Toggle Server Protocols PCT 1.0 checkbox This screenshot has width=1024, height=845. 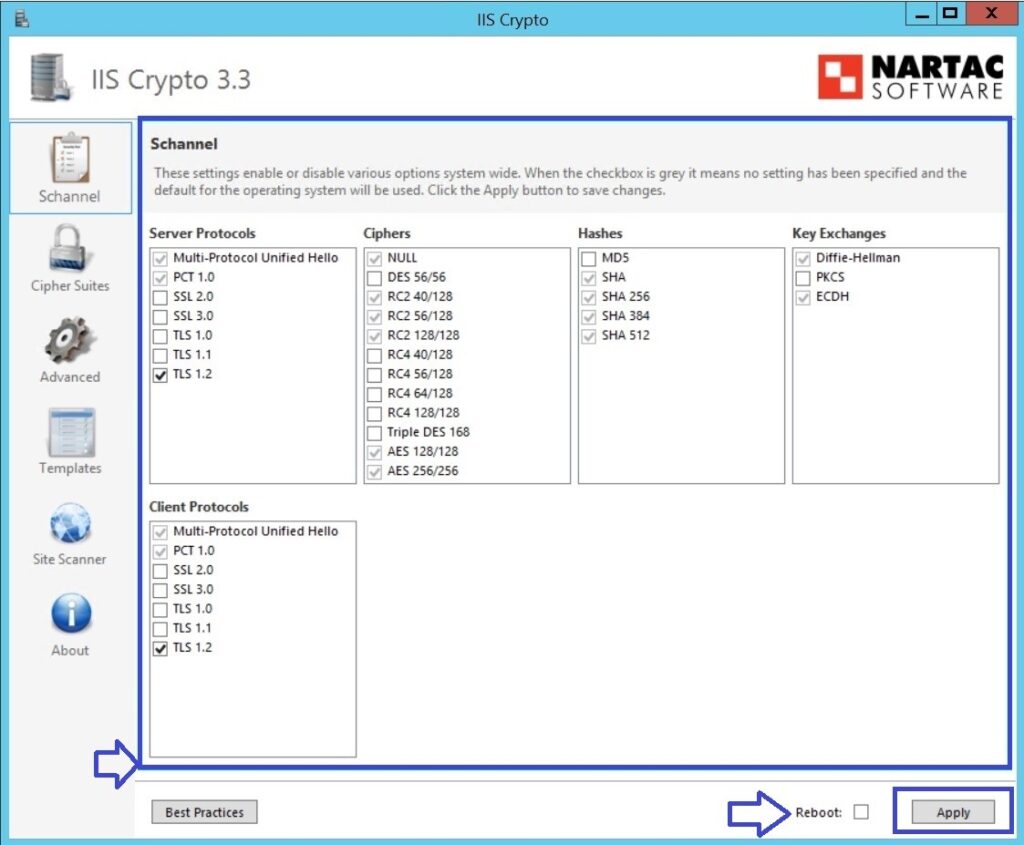pyautogui.click(x=160, y=278)
